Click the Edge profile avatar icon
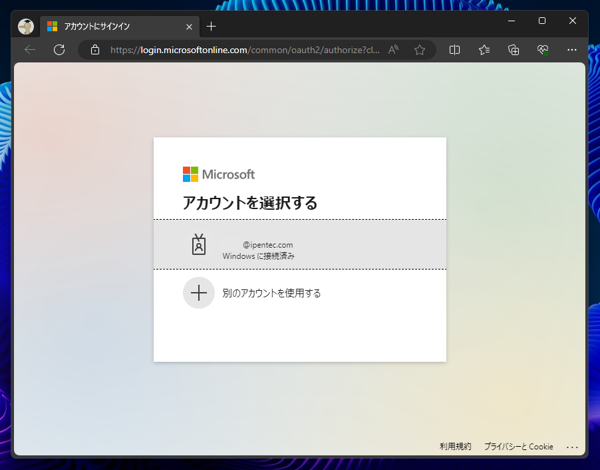This screenshot has width=600, height=470. [x=26, y=27]
